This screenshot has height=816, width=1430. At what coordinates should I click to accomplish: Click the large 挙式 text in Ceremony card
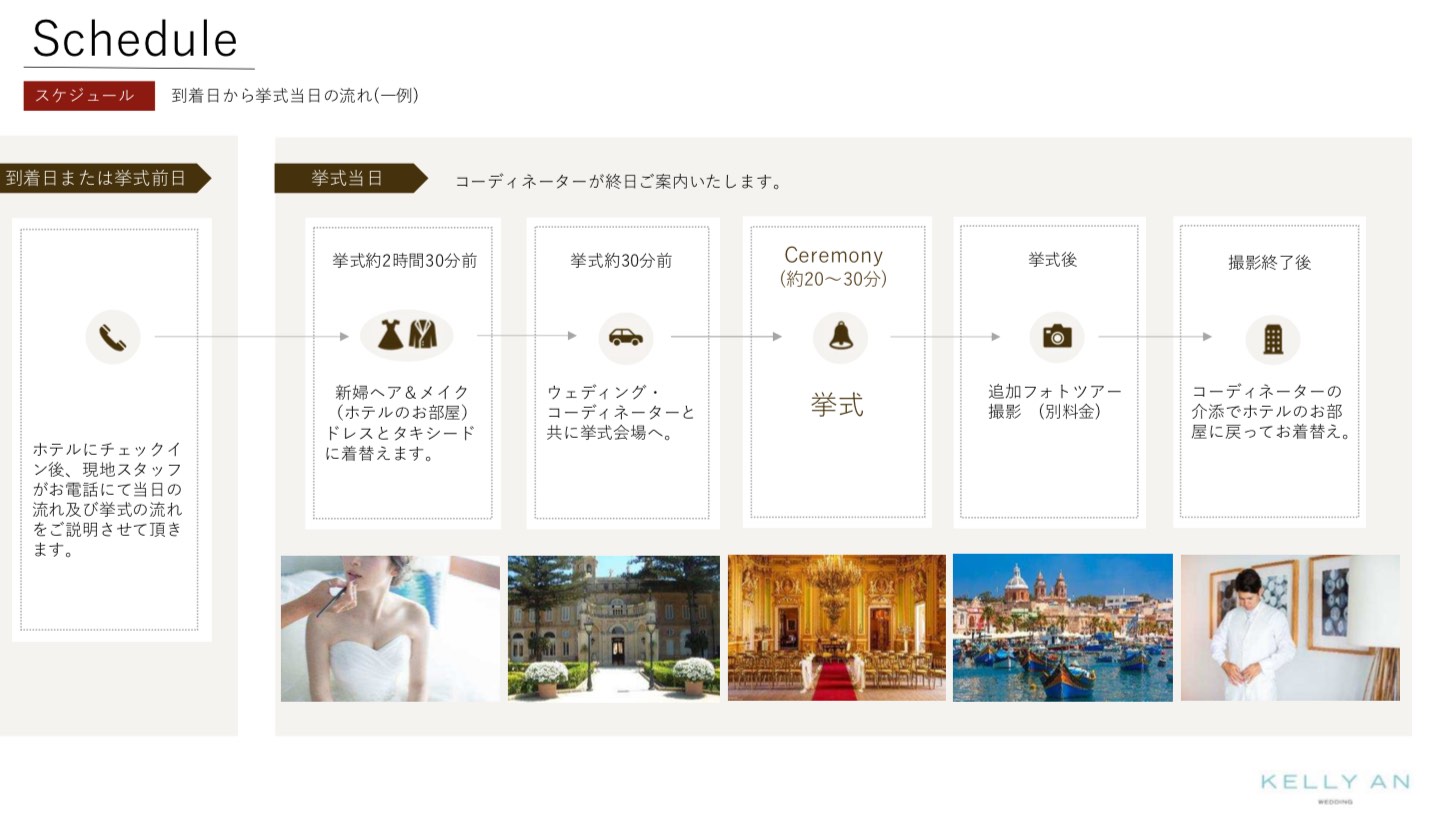click(837, 405)
